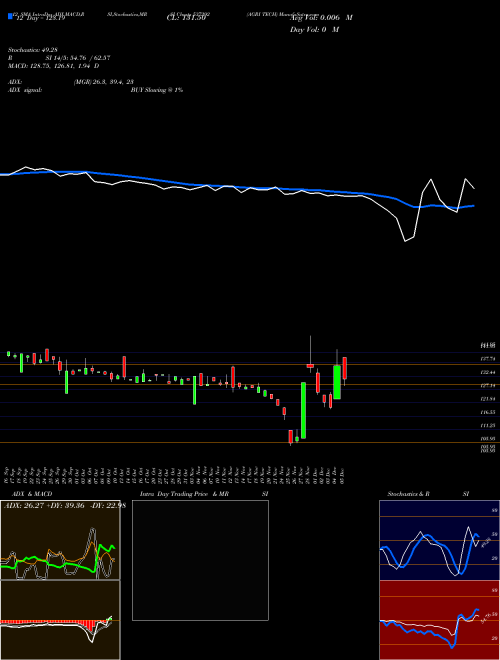Image resolution: width=500 pixels, height=660 pixels.
Task: Open the empty intraday trading price chart box
Action: (200, 560)
